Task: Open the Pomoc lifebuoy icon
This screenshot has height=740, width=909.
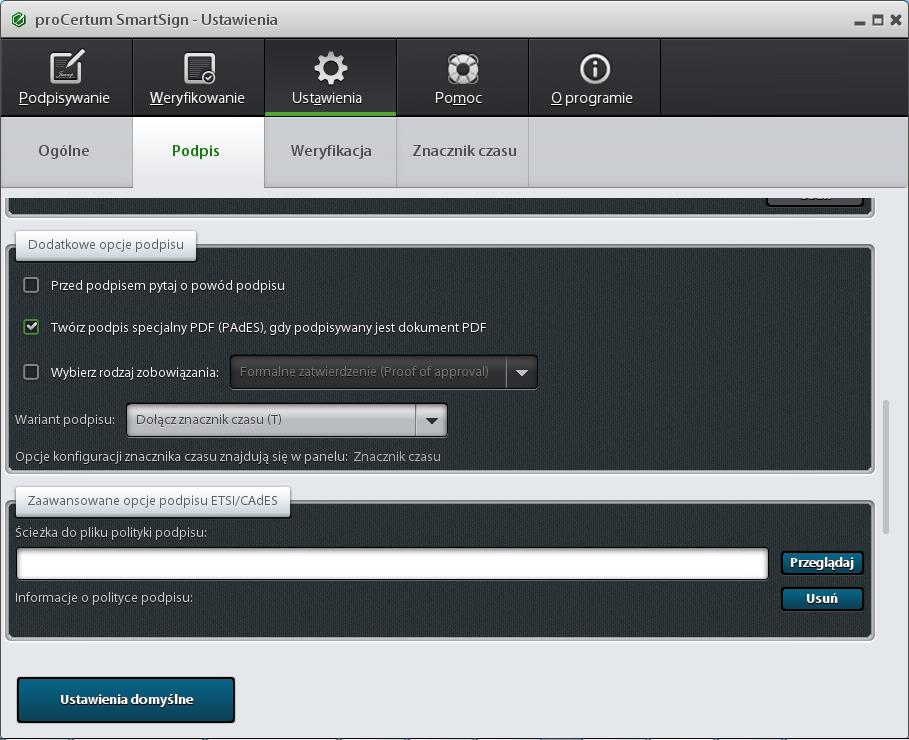Action: (x=462, y=68)
